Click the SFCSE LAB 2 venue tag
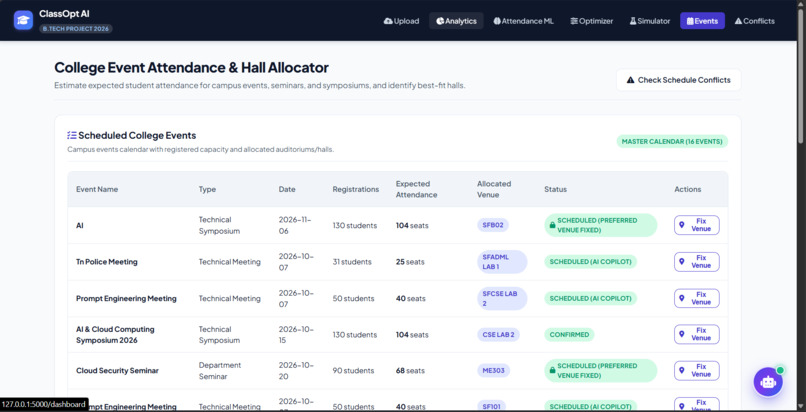 502,298
